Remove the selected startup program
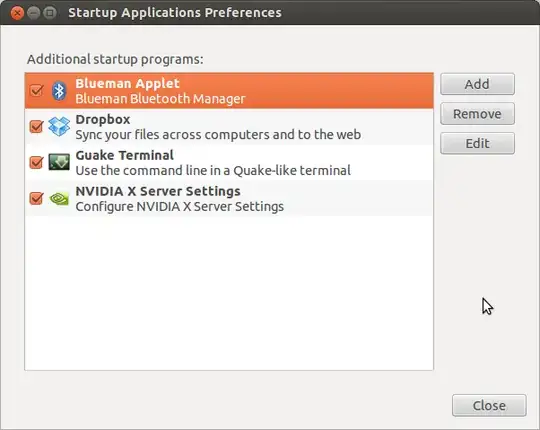 477,114
